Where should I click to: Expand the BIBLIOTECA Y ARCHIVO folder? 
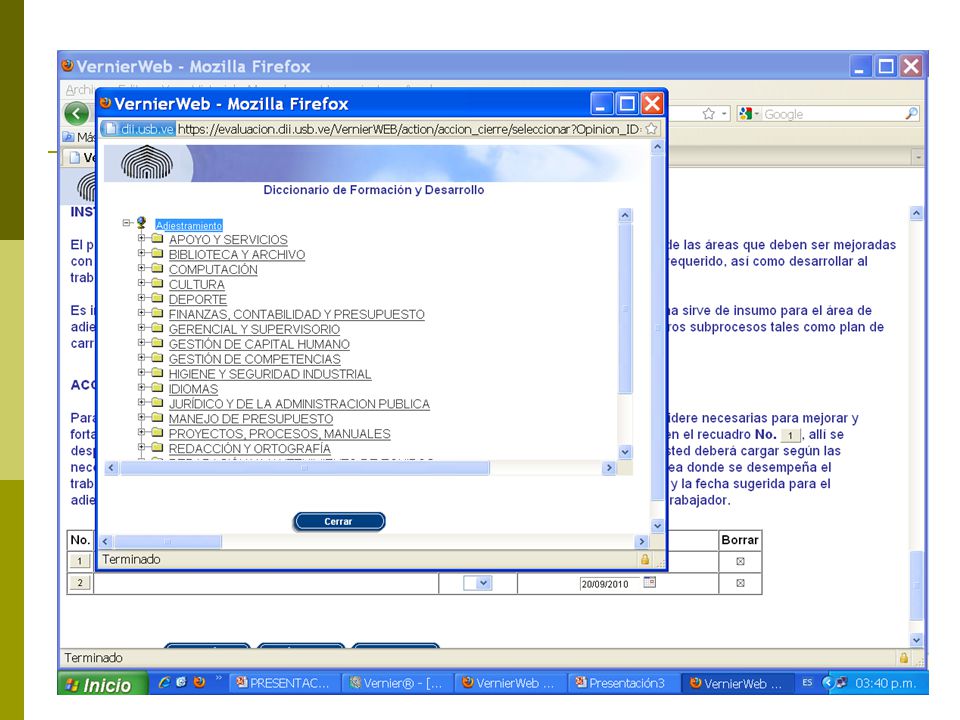pyautogui.click(x=141, y=252)
